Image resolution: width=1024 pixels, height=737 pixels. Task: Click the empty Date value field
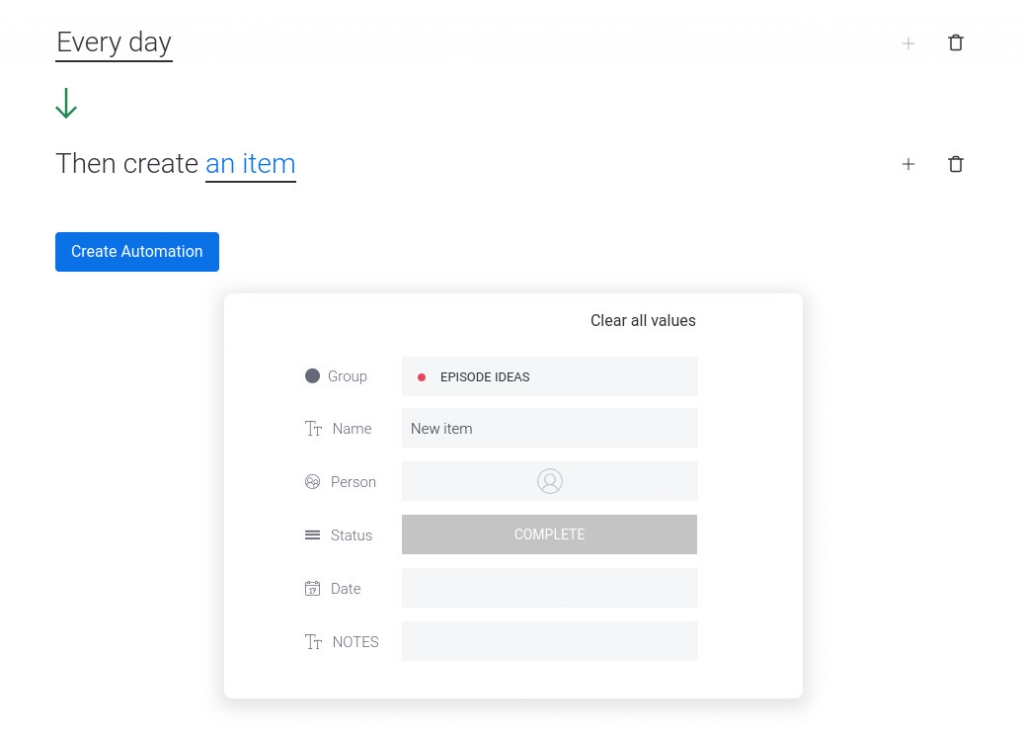(x=549, y=588)
